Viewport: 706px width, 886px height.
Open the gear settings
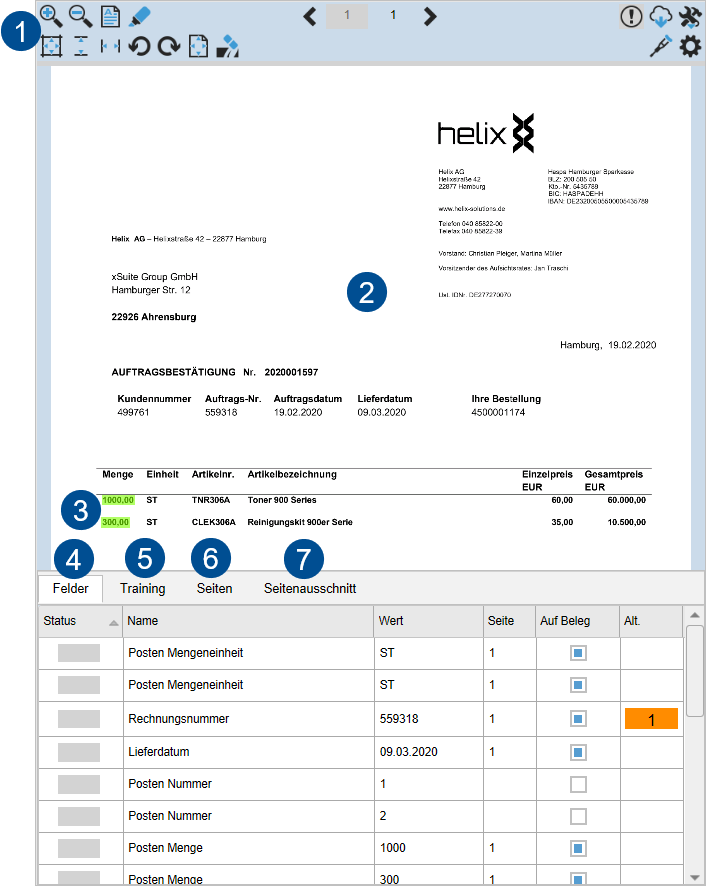point(690,46)
